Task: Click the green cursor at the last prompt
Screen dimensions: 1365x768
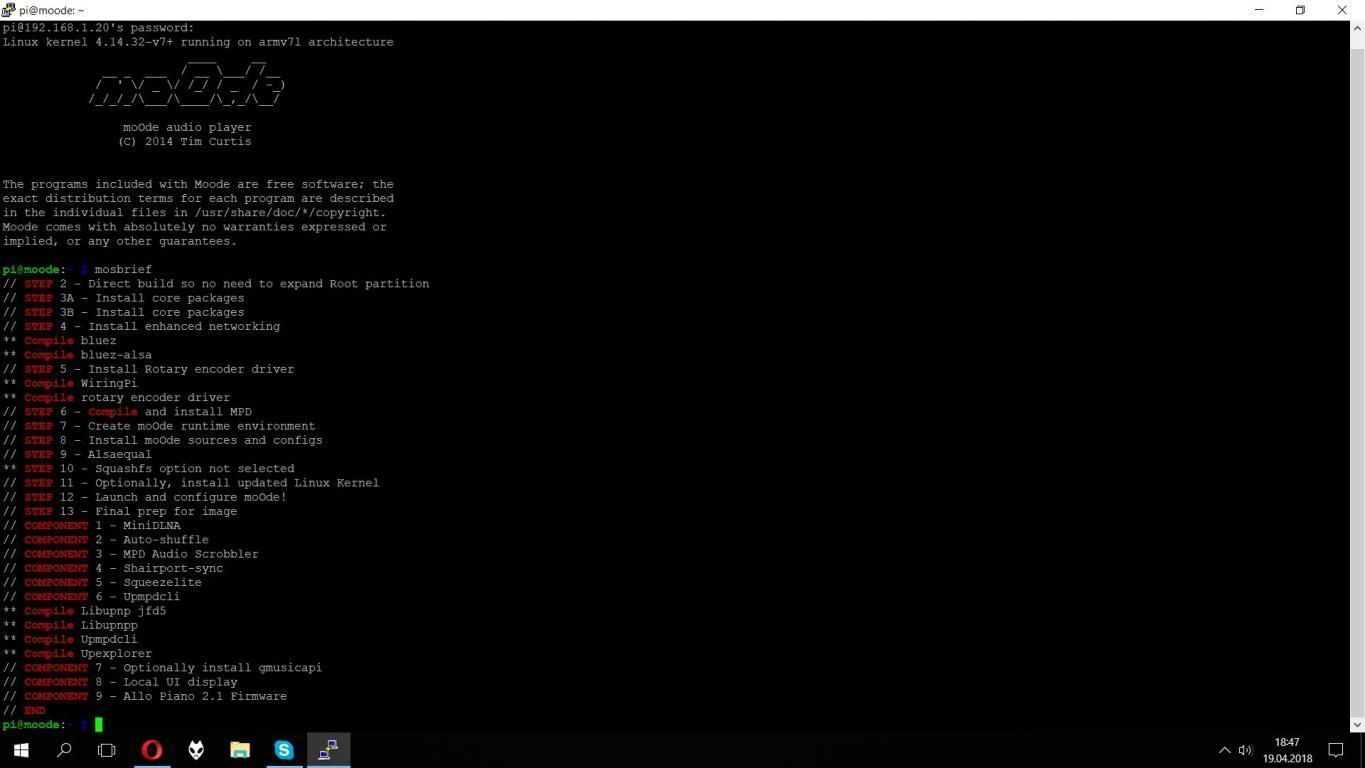Action: point(98,725)
